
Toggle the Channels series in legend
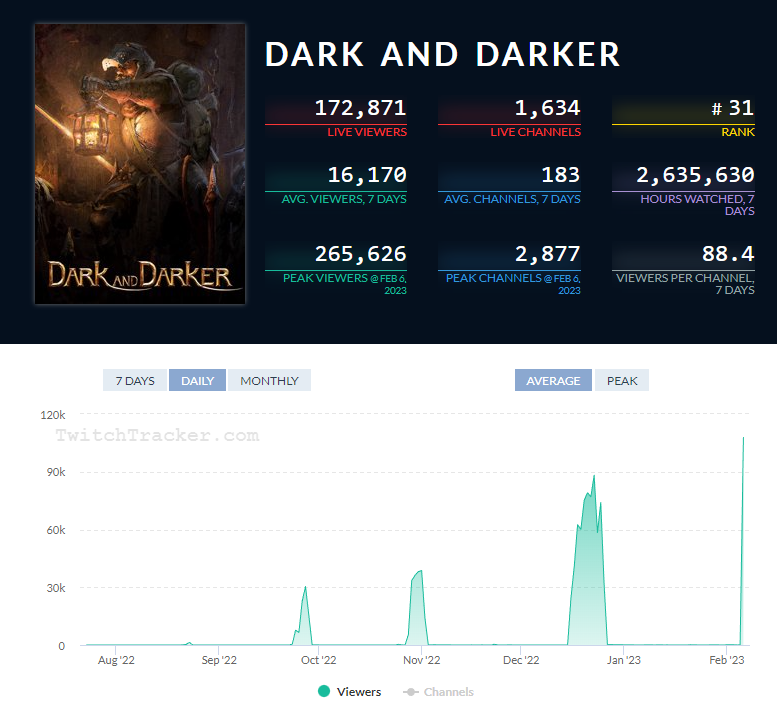pos(439,691)
